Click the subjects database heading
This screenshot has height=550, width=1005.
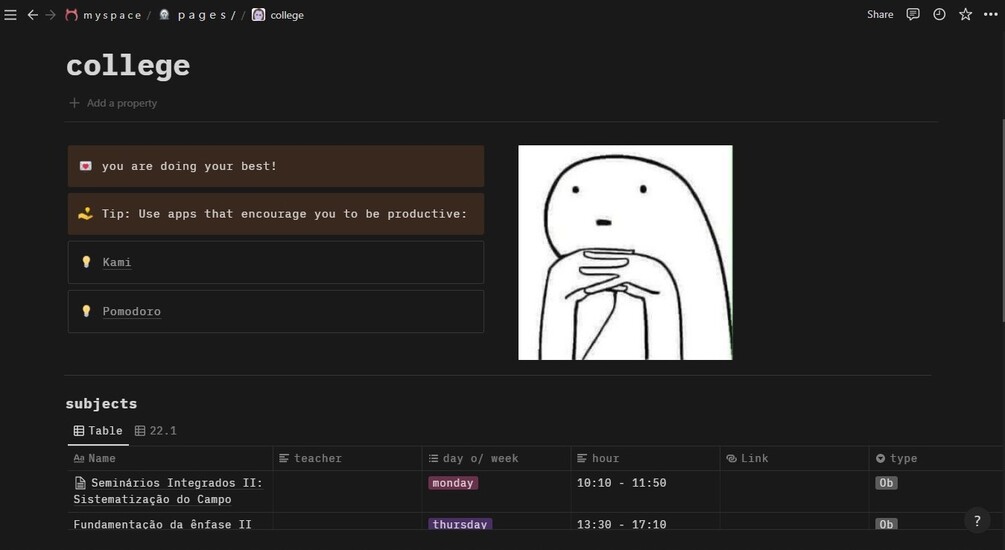coord(101,404)
